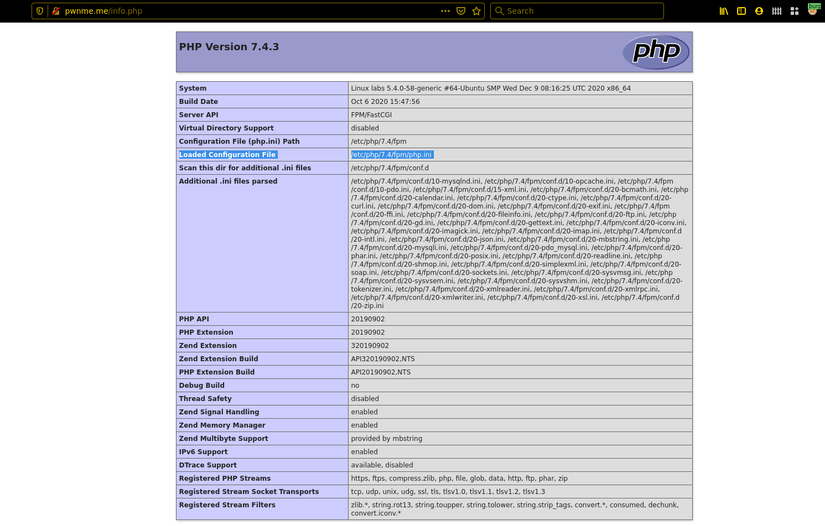The width and height of the screenshot is (825, 526).
Task: Click the four-squares extension icon
Action: click(x=794, y=11)
